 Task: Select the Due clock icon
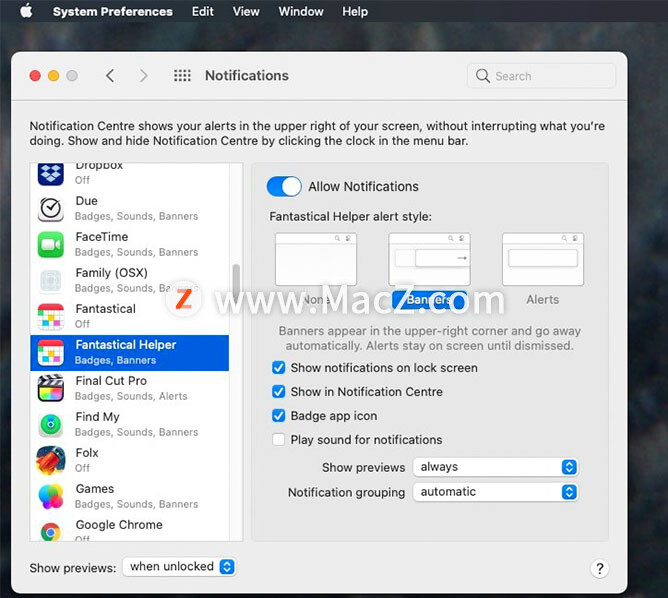51,209
